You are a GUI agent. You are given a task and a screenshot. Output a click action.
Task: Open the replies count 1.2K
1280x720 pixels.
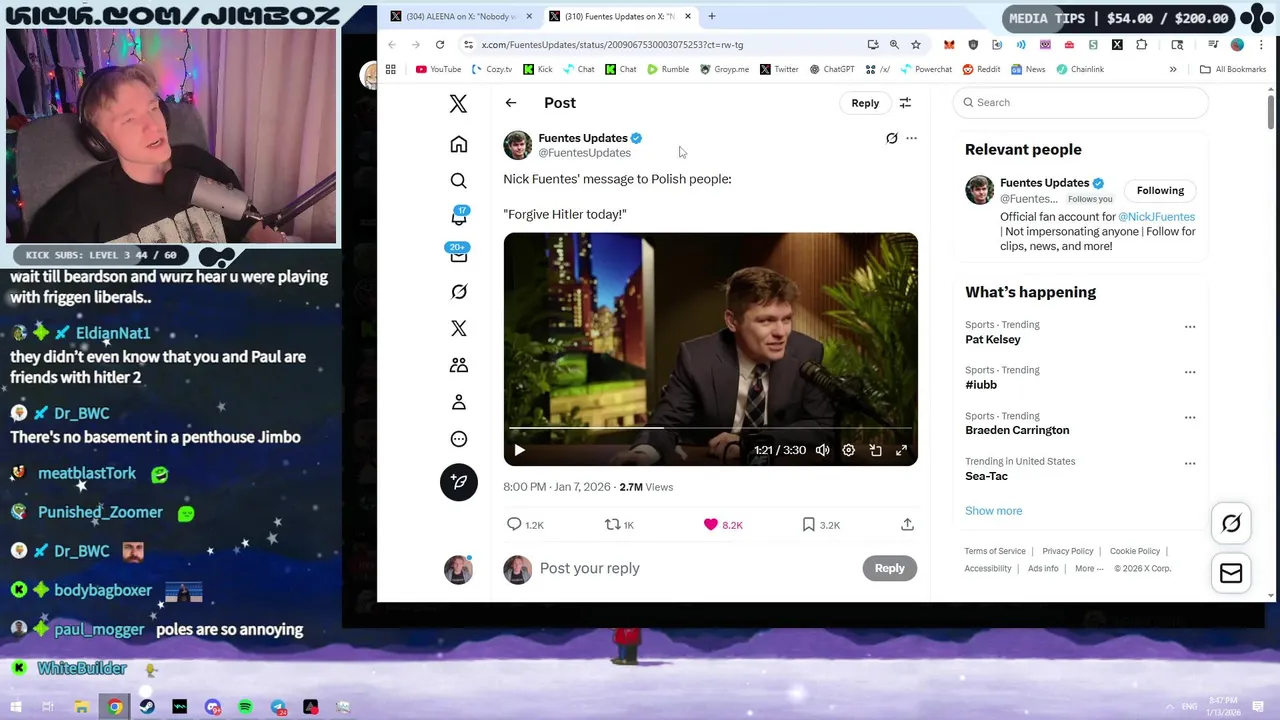click(525, 525)
